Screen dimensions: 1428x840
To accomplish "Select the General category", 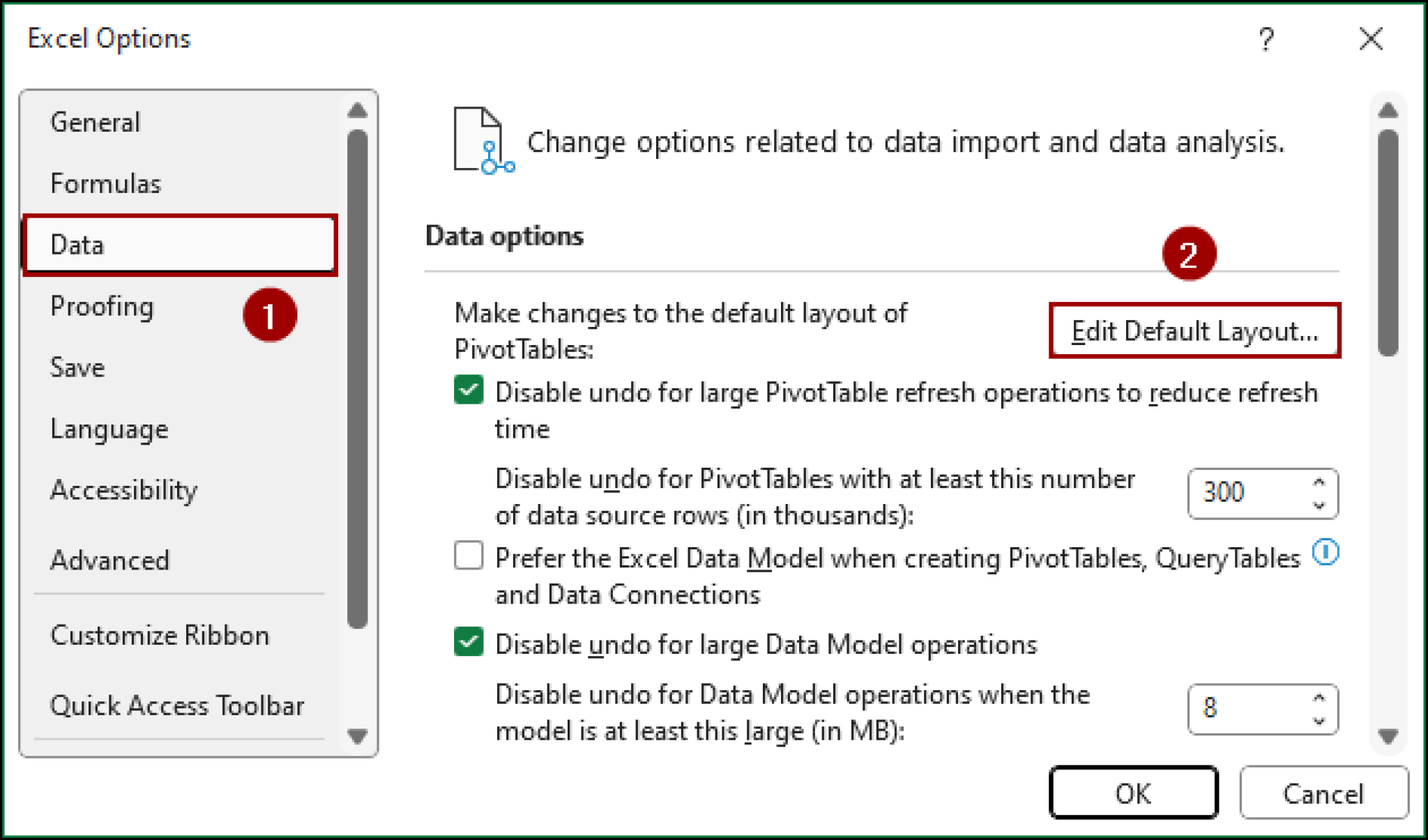I will 95,122.
